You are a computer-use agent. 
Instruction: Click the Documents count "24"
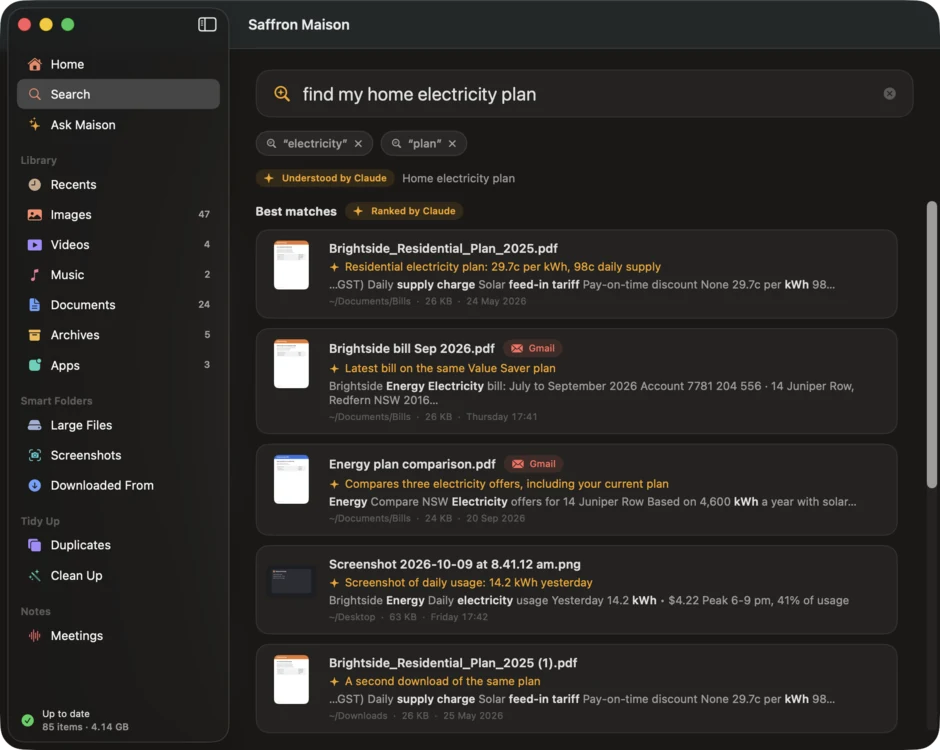pyautogui.click(x=204, y=304)
